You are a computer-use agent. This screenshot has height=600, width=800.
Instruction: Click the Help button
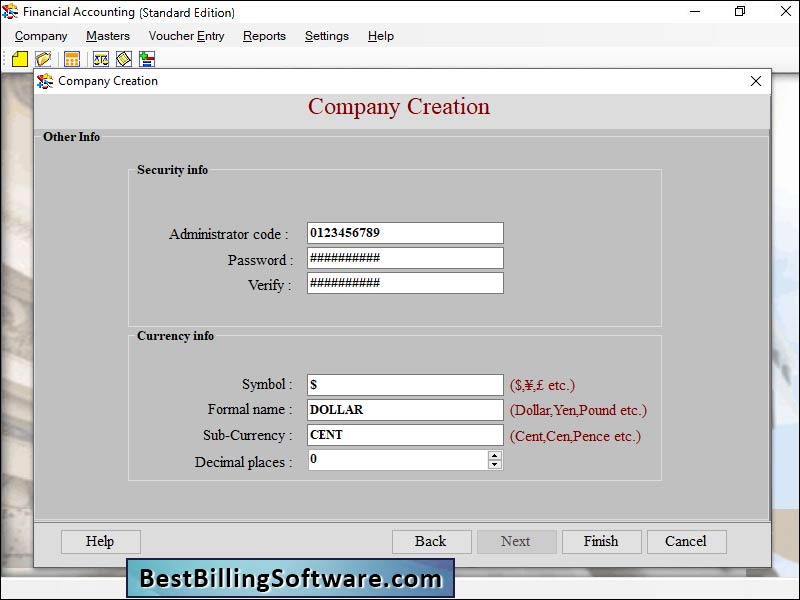100,541
